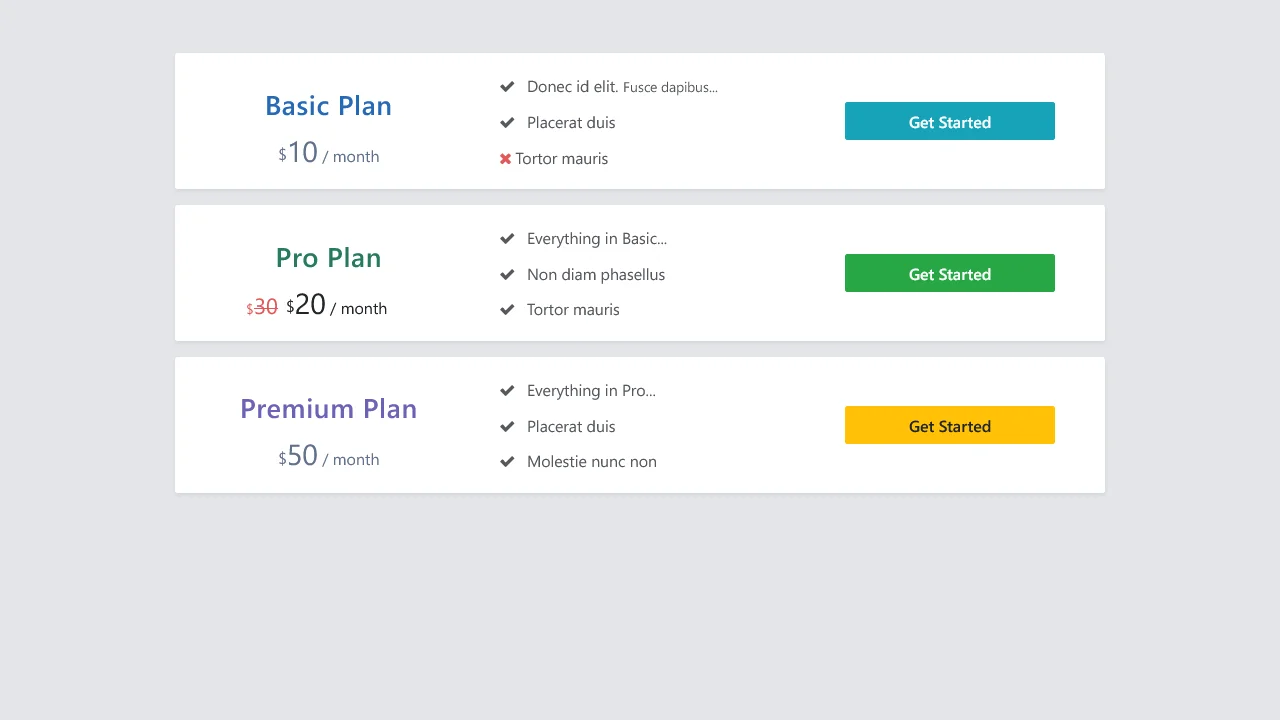
Task: Click the Get Started button for Basic Plan
Action: click(x=949, y=121)
